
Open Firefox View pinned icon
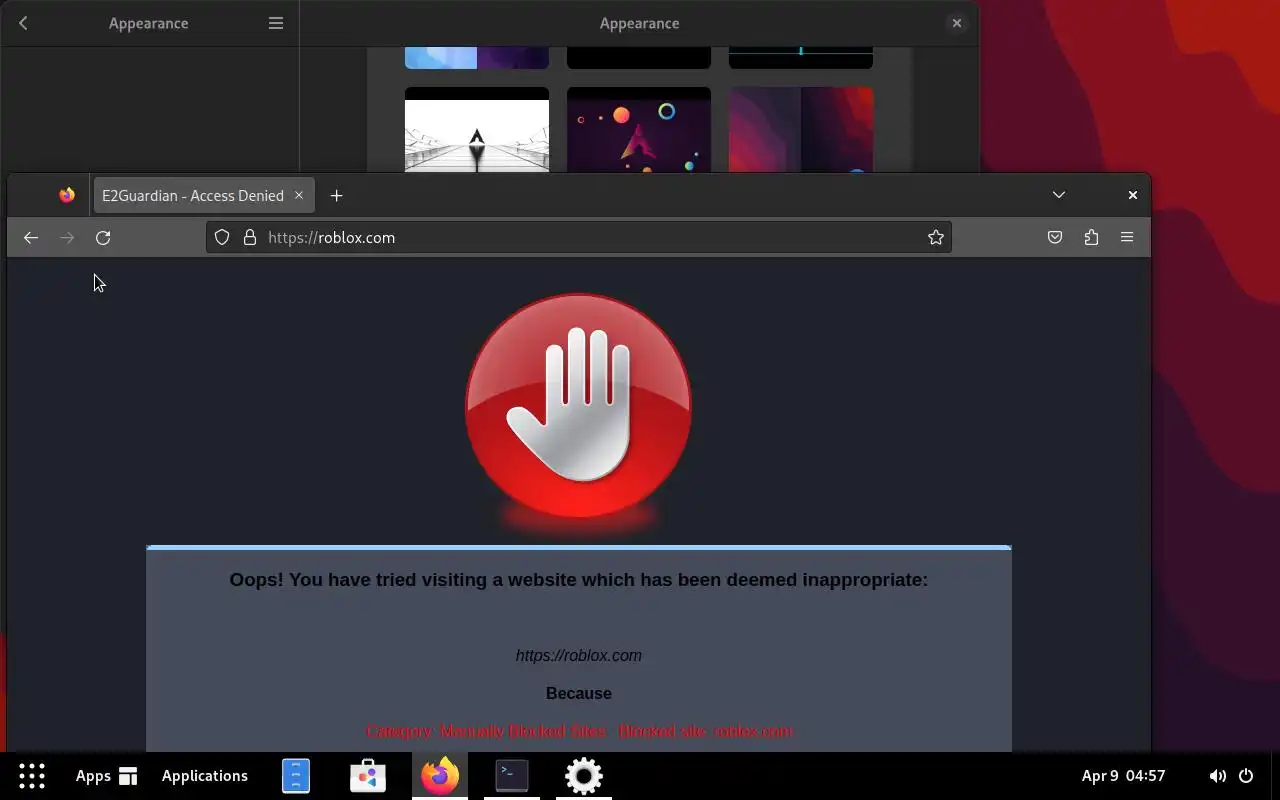67,195
